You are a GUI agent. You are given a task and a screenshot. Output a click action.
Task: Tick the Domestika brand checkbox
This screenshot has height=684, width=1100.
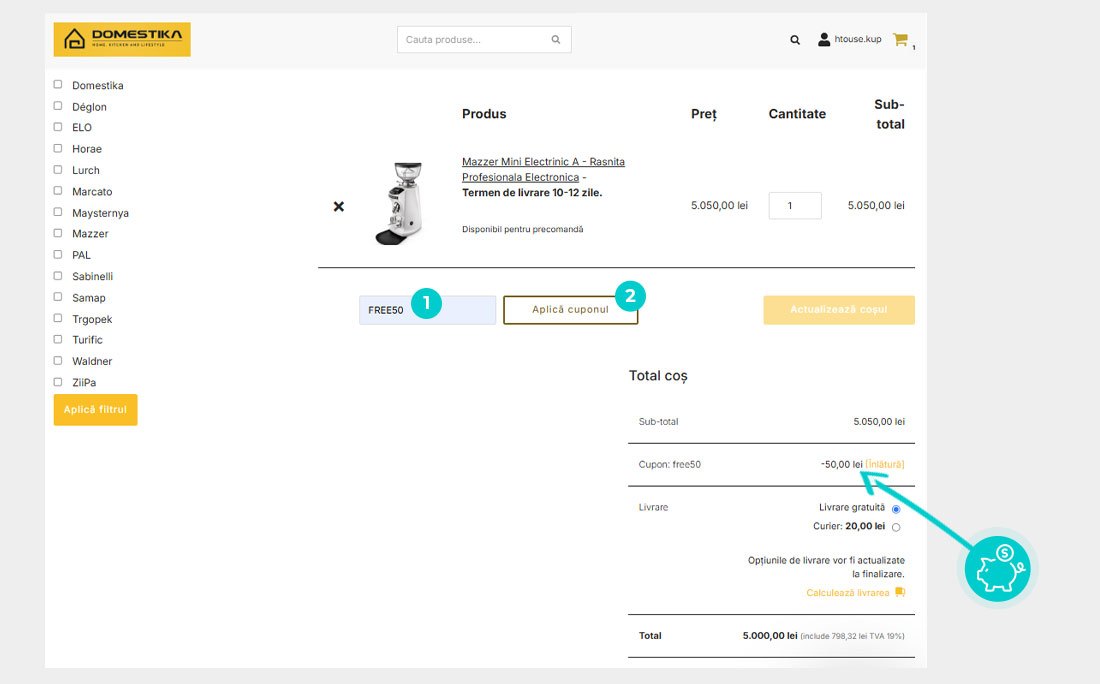pyautogui.click(x=58, y=84)
